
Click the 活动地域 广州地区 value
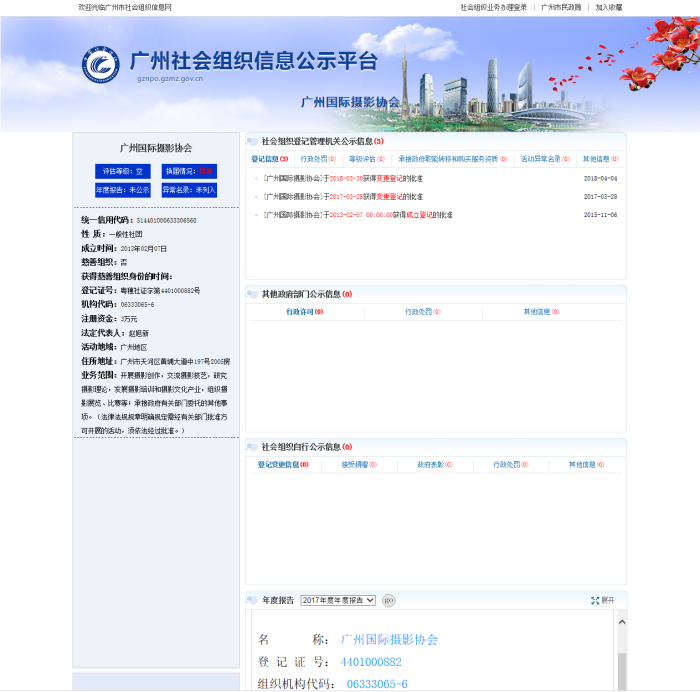[134, 347]
